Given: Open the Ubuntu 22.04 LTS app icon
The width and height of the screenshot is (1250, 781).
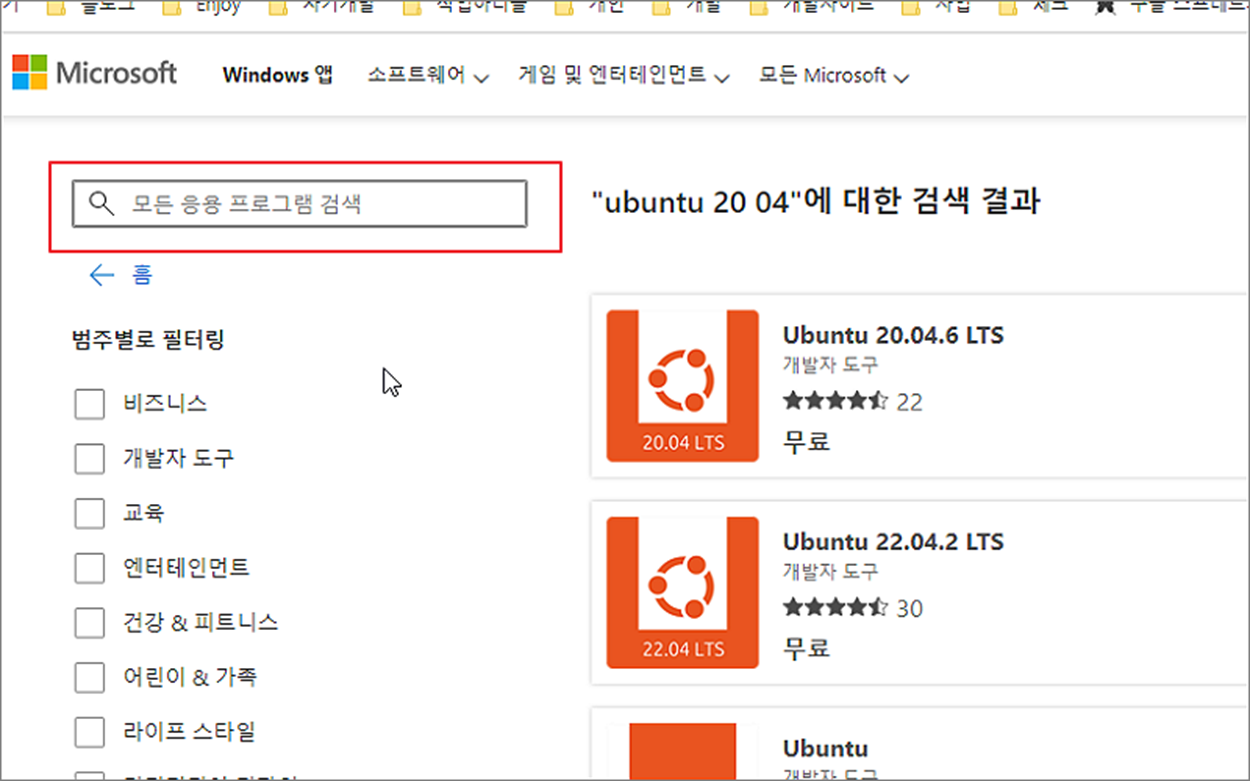Looking at the screenshot, I should tap(683, 593).
